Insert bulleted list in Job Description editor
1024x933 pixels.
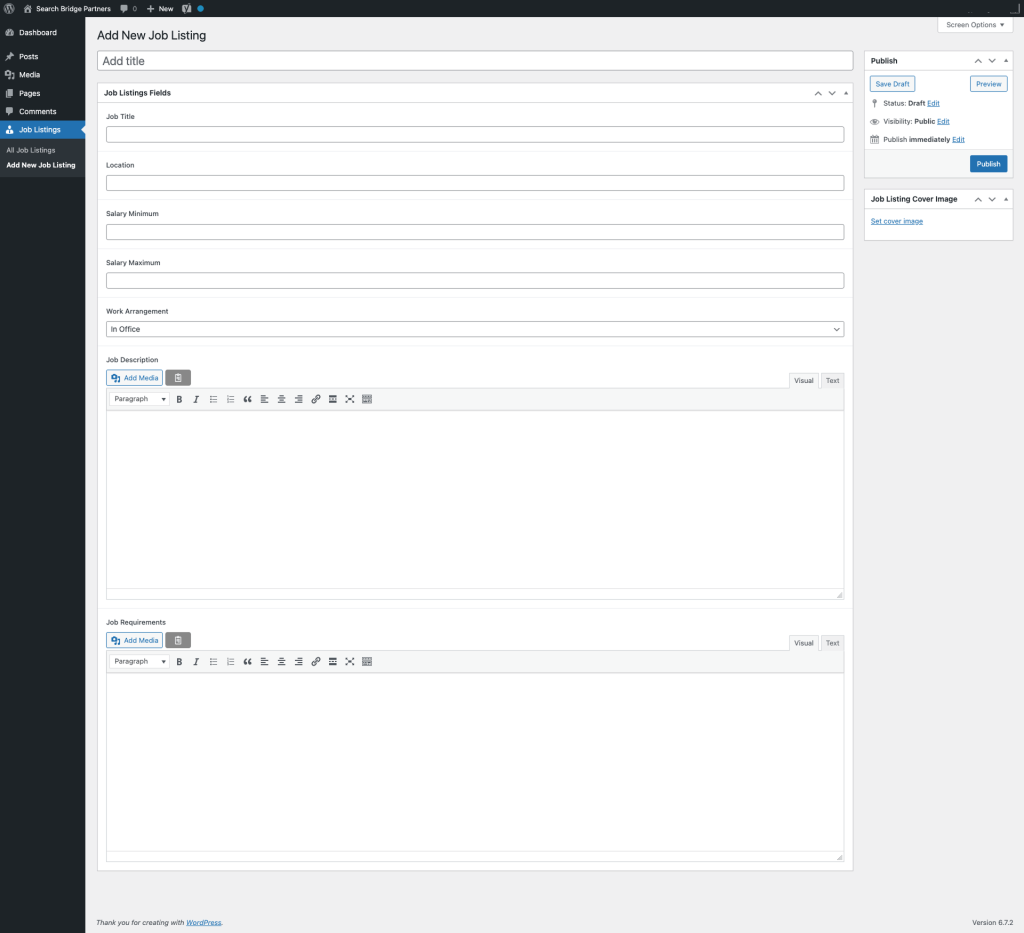[213, 399]
